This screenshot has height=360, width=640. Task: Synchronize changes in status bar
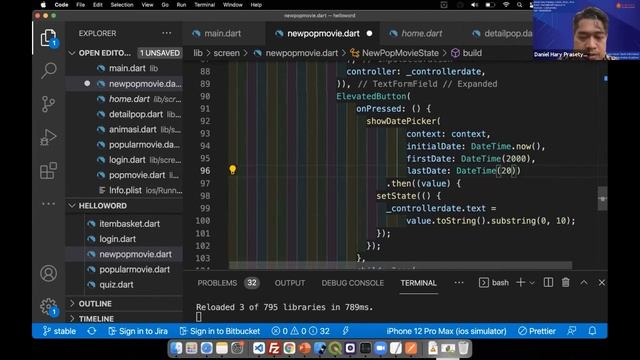(x=92, y=331)
